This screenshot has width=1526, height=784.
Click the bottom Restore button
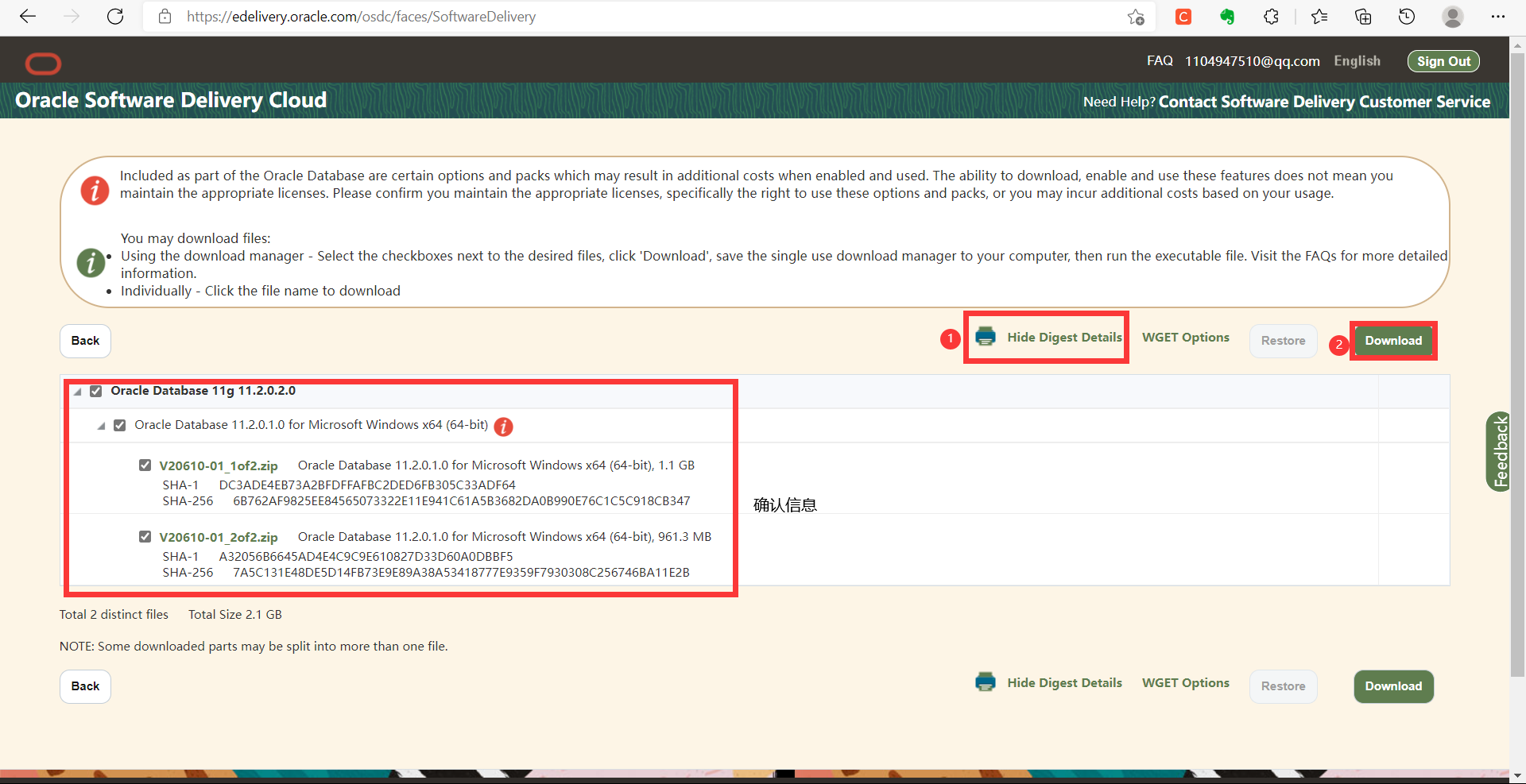[1283, 686]
